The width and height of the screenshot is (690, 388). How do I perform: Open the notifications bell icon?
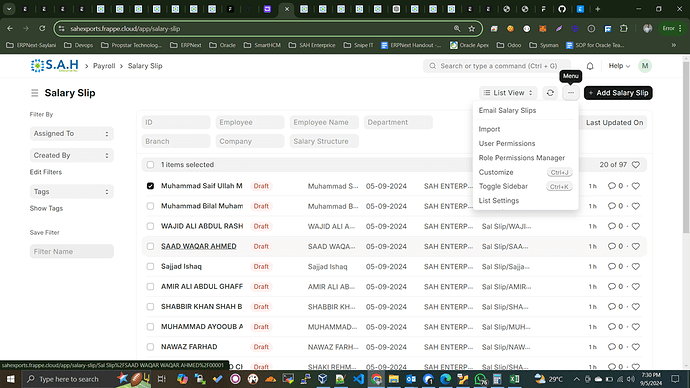(x=590, y=66)
